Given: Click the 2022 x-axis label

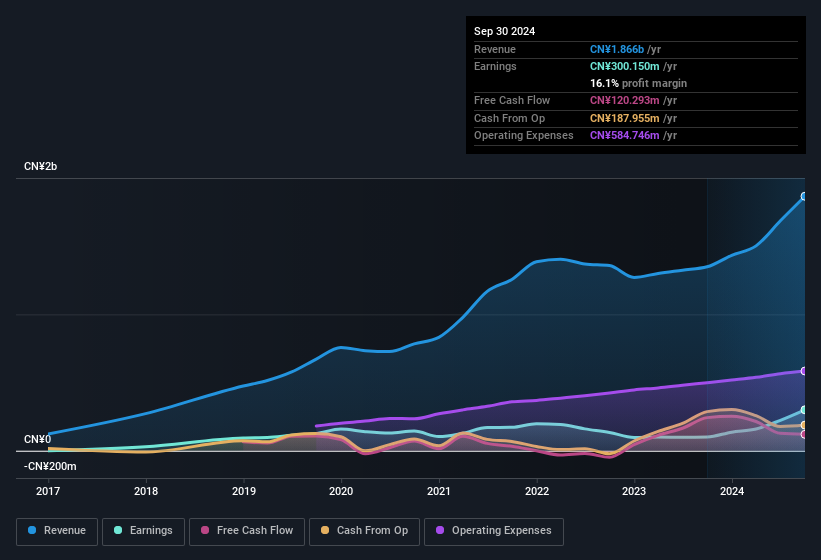Looking at the screenshot, I should (x=537, y=491).
